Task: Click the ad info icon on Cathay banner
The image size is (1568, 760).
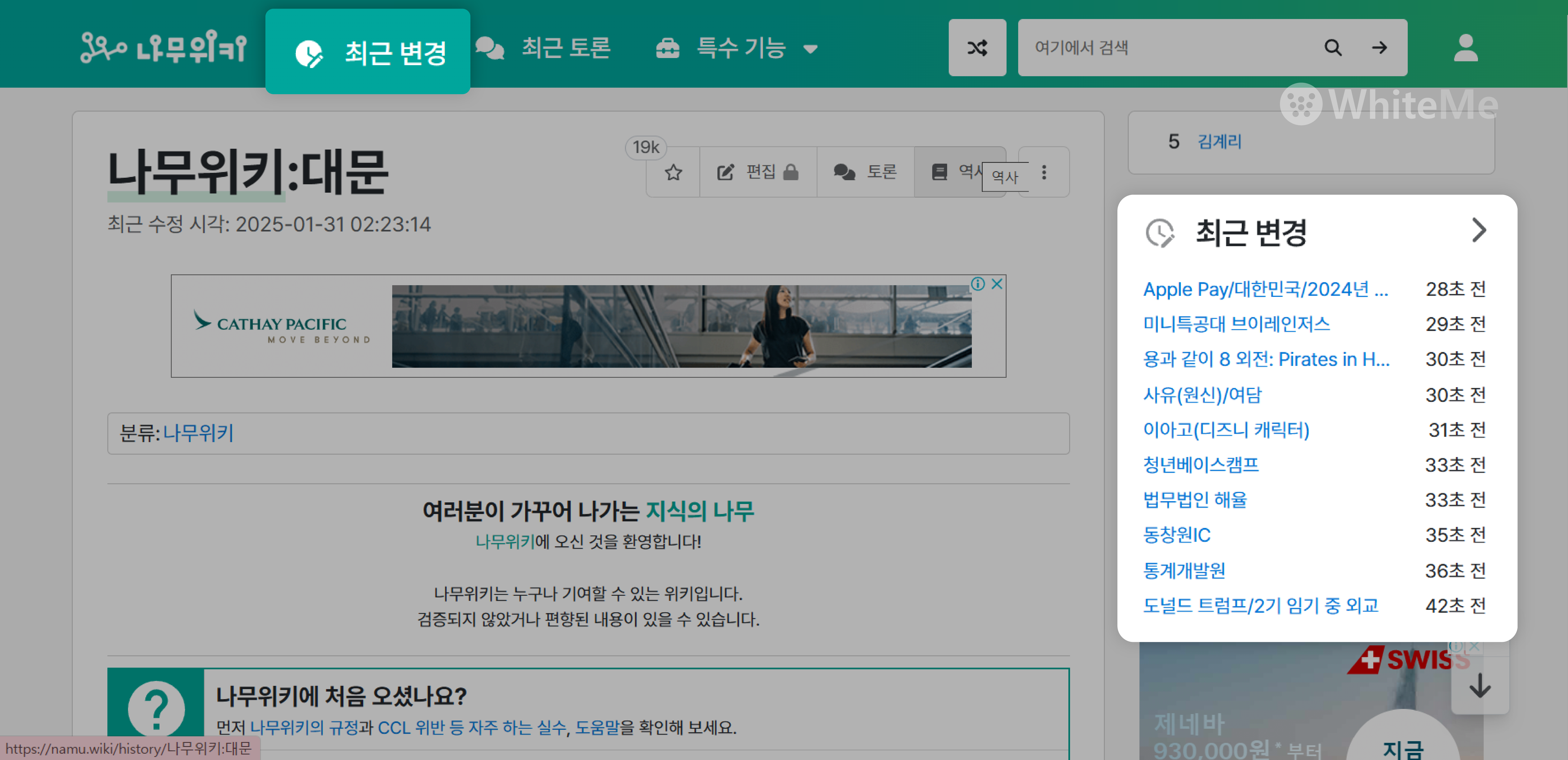Action: [x=978, y=284]
